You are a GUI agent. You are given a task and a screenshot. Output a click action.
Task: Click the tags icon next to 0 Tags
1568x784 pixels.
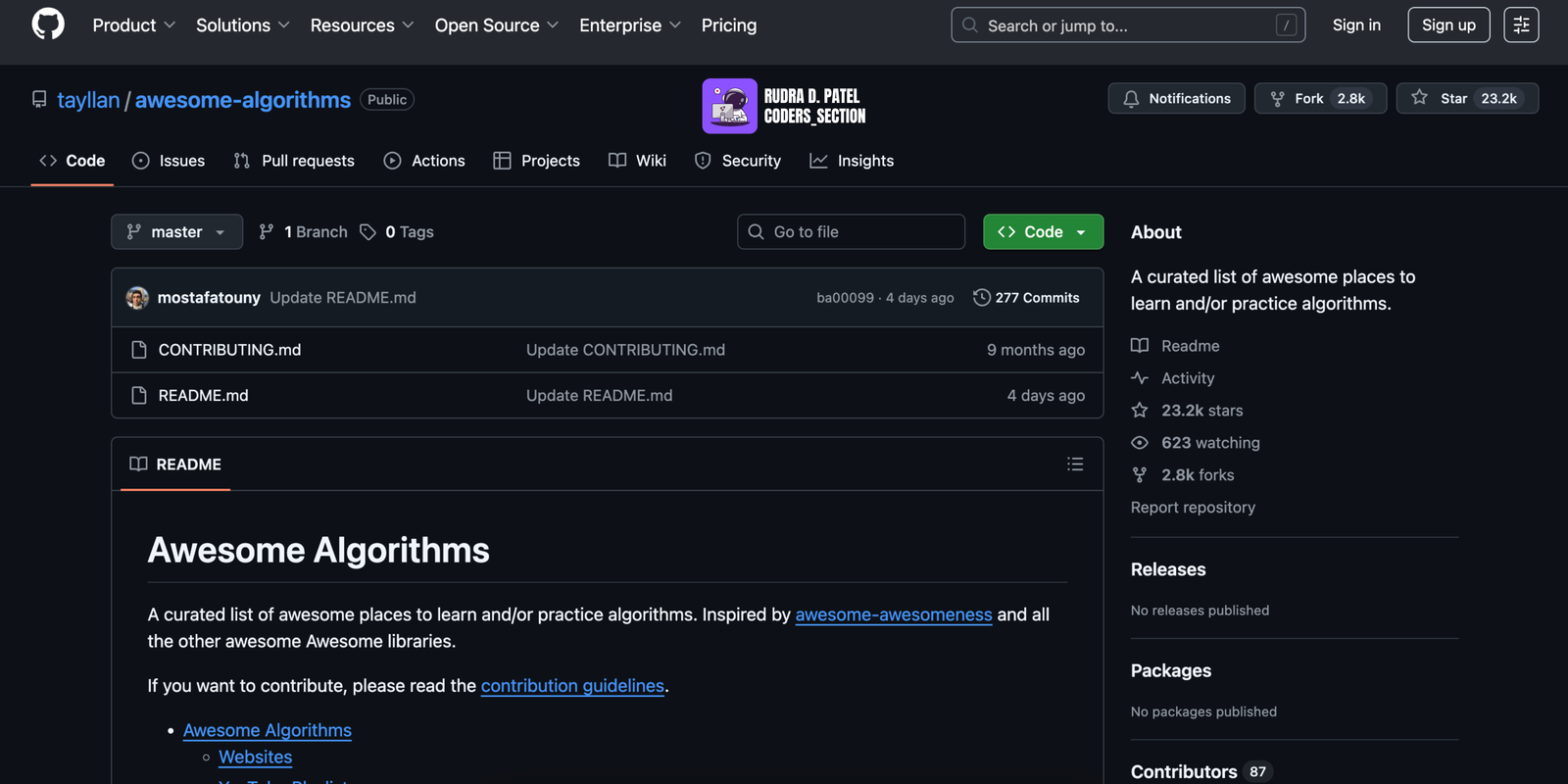pyautogui.click(x=368, y=232)
